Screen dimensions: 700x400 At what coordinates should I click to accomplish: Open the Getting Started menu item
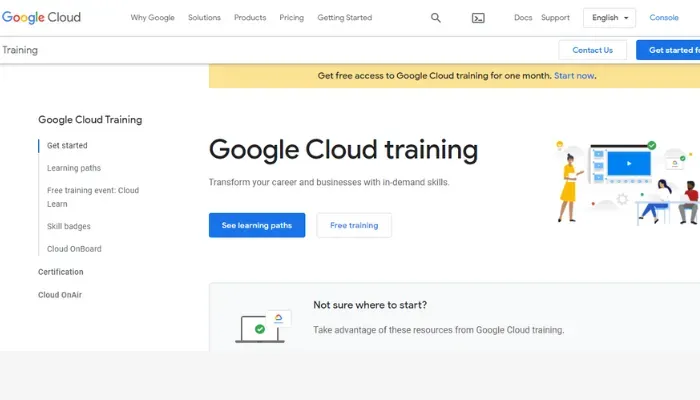[x=345, y=17]
